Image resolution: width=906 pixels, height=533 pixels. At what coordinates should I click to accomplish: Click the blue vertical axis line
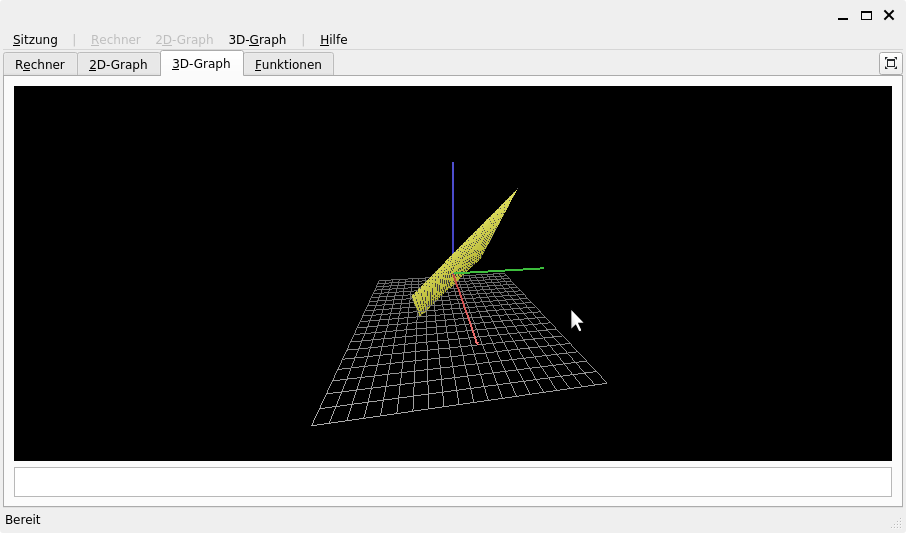click(453, 200)
